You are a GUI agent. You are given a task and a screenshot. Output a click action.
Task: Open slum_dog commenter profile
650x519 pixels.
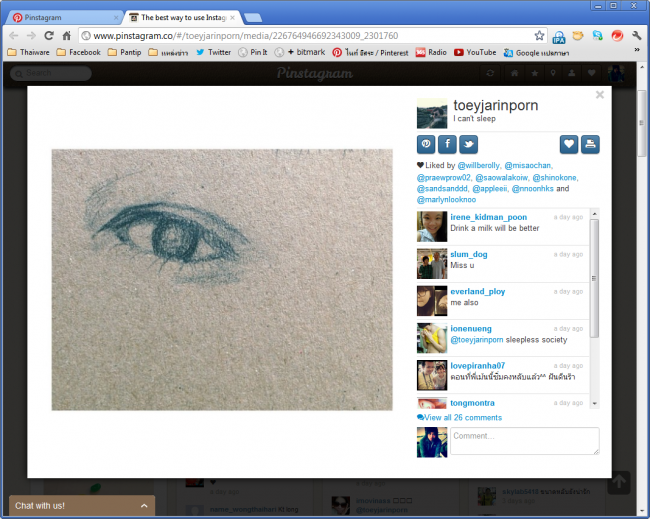(468, 255)
